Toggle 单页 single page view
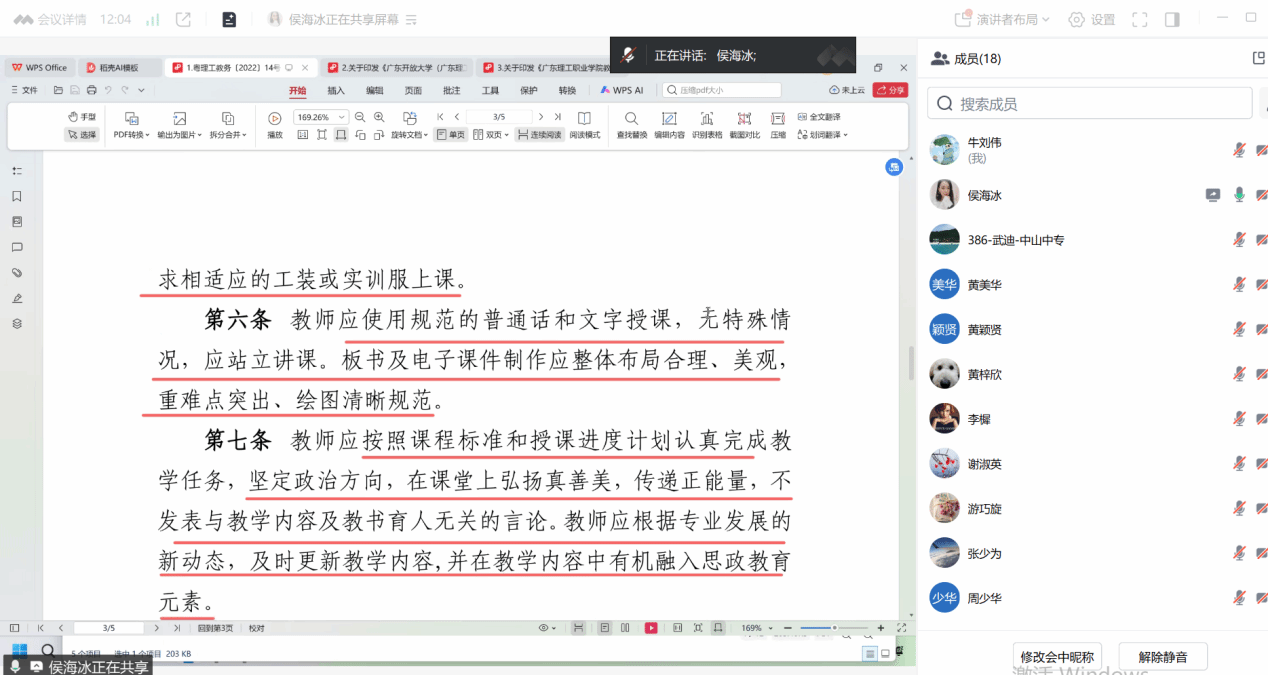 click(x=450, y=135)
